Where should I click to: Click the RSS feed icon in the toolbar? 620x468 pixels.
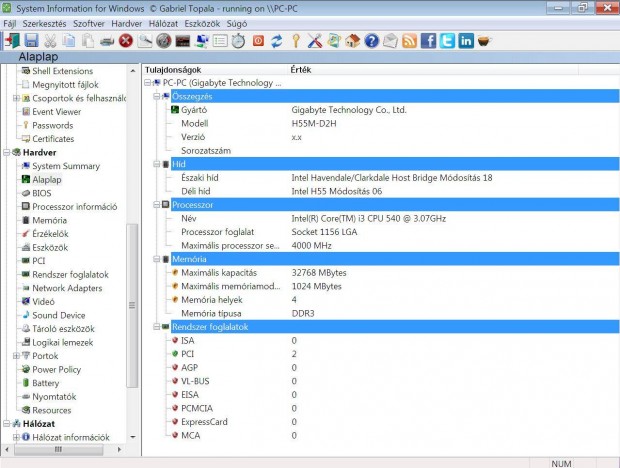coord(409,41)
